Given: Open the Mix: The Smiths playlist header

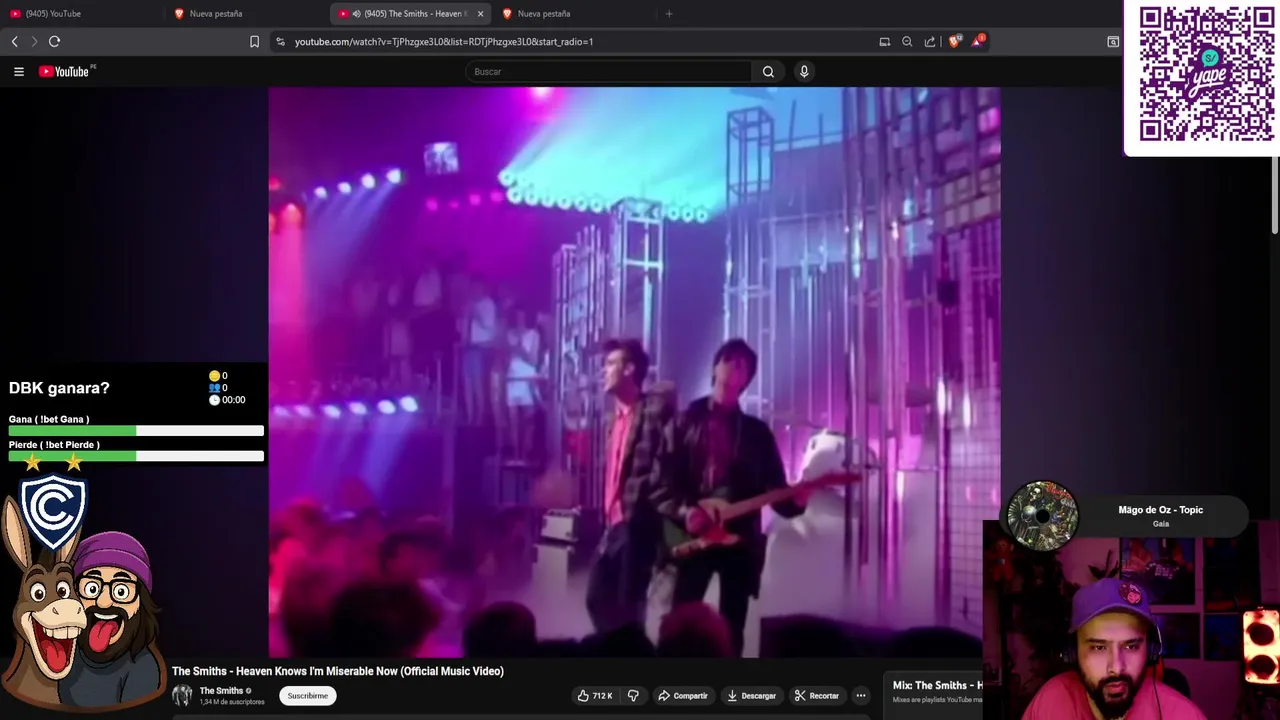Looking at the screenshot, I should point(937,685).
